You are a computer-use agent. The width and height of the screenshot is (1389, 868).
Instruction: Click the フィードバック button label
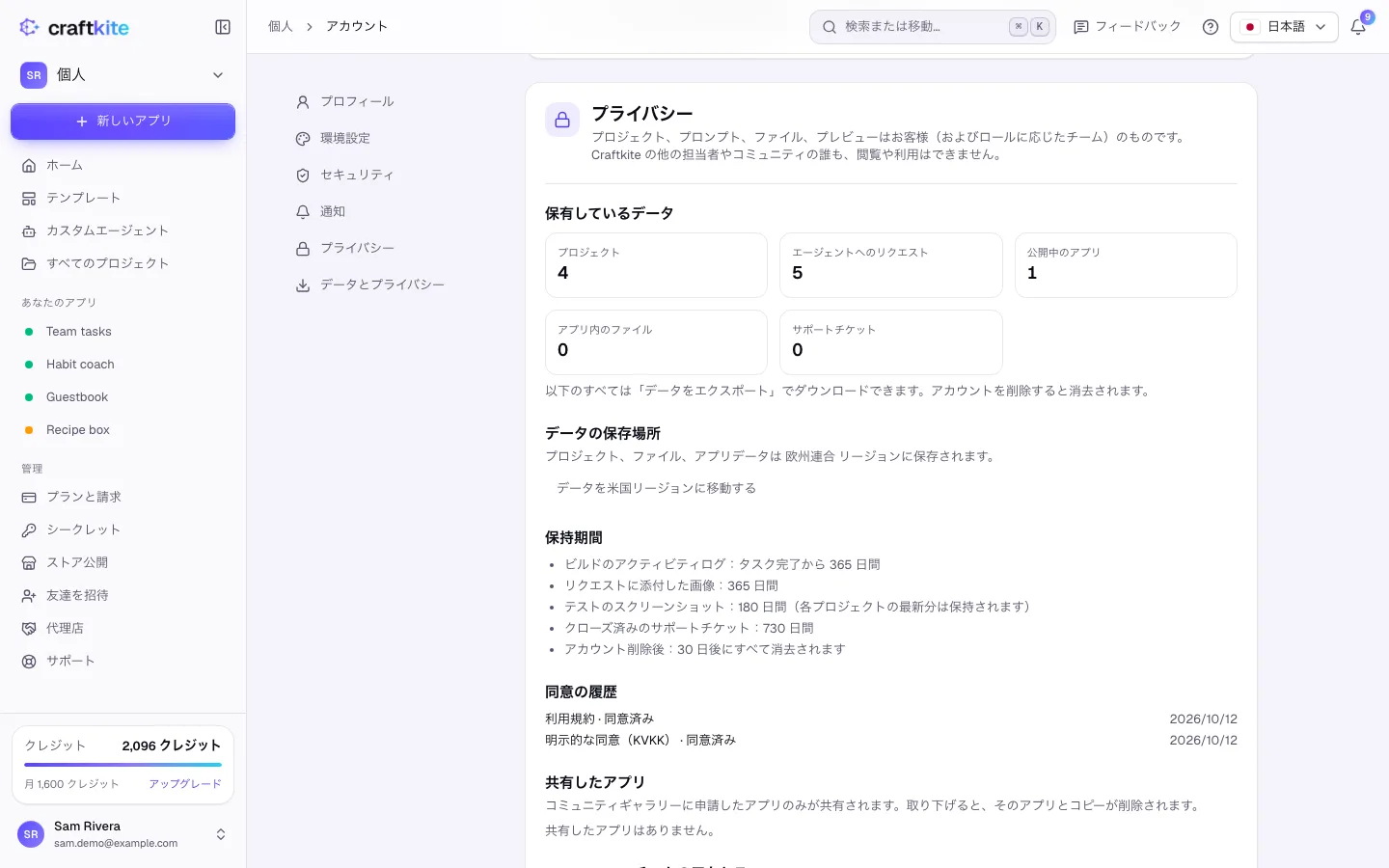pos(1138,27)
